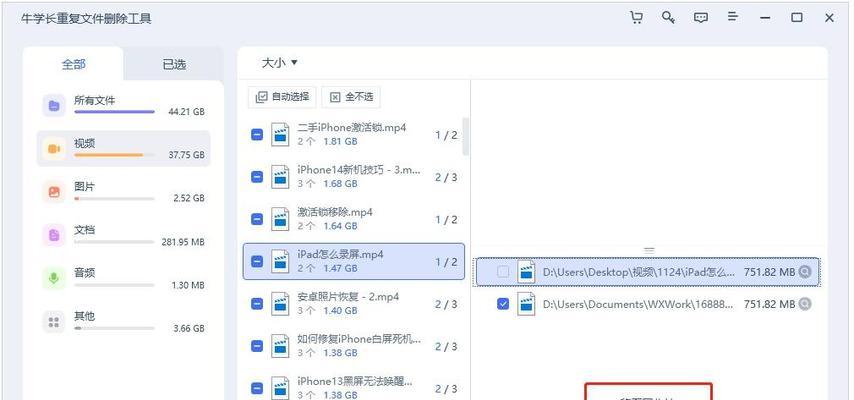
Task: Switch to the 已选 tab
Action: pos(174,64)
